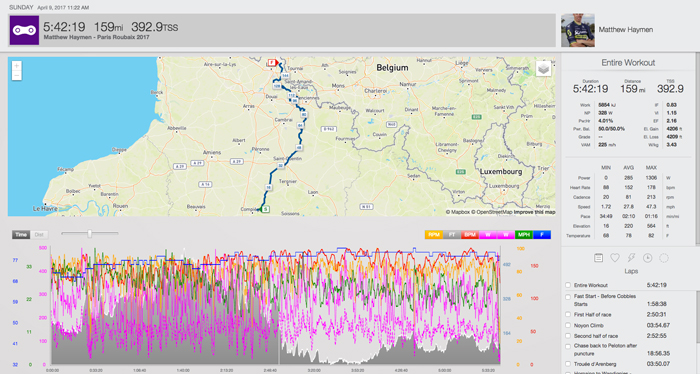The image size is (700, 374).
Task: Check the First Half of race lap
Action: point(568,315)
